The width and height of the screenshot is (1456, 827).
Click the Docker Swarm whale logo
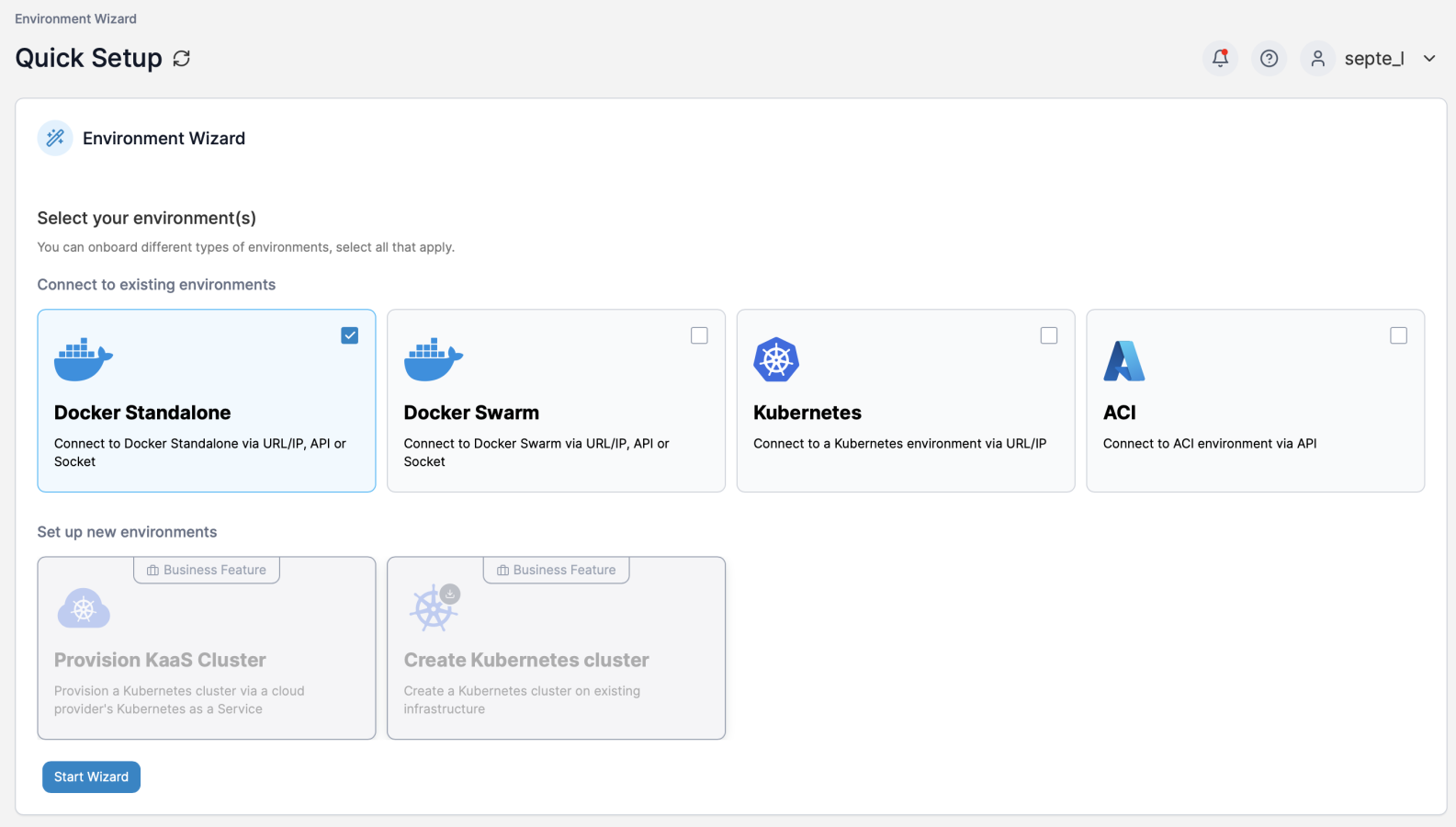(x=433, y=359)
